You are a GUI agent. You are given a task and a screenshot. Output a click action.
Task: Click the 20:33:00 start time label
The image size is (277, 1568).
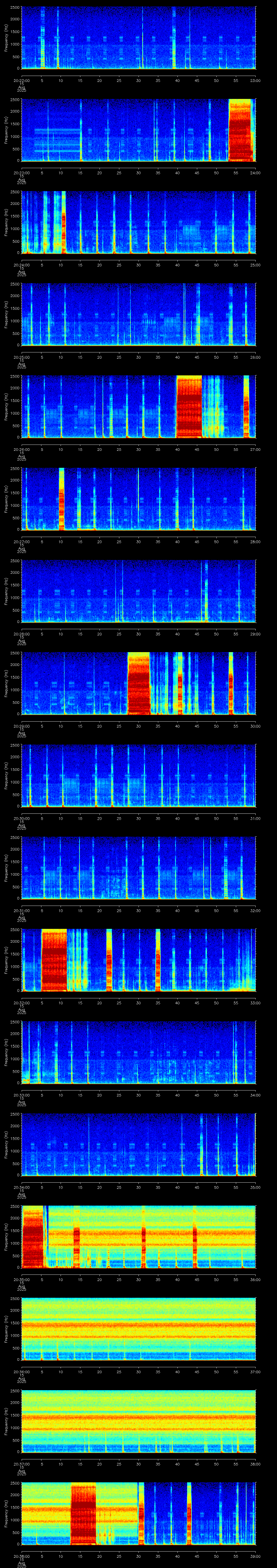(x=21, y=1095)
